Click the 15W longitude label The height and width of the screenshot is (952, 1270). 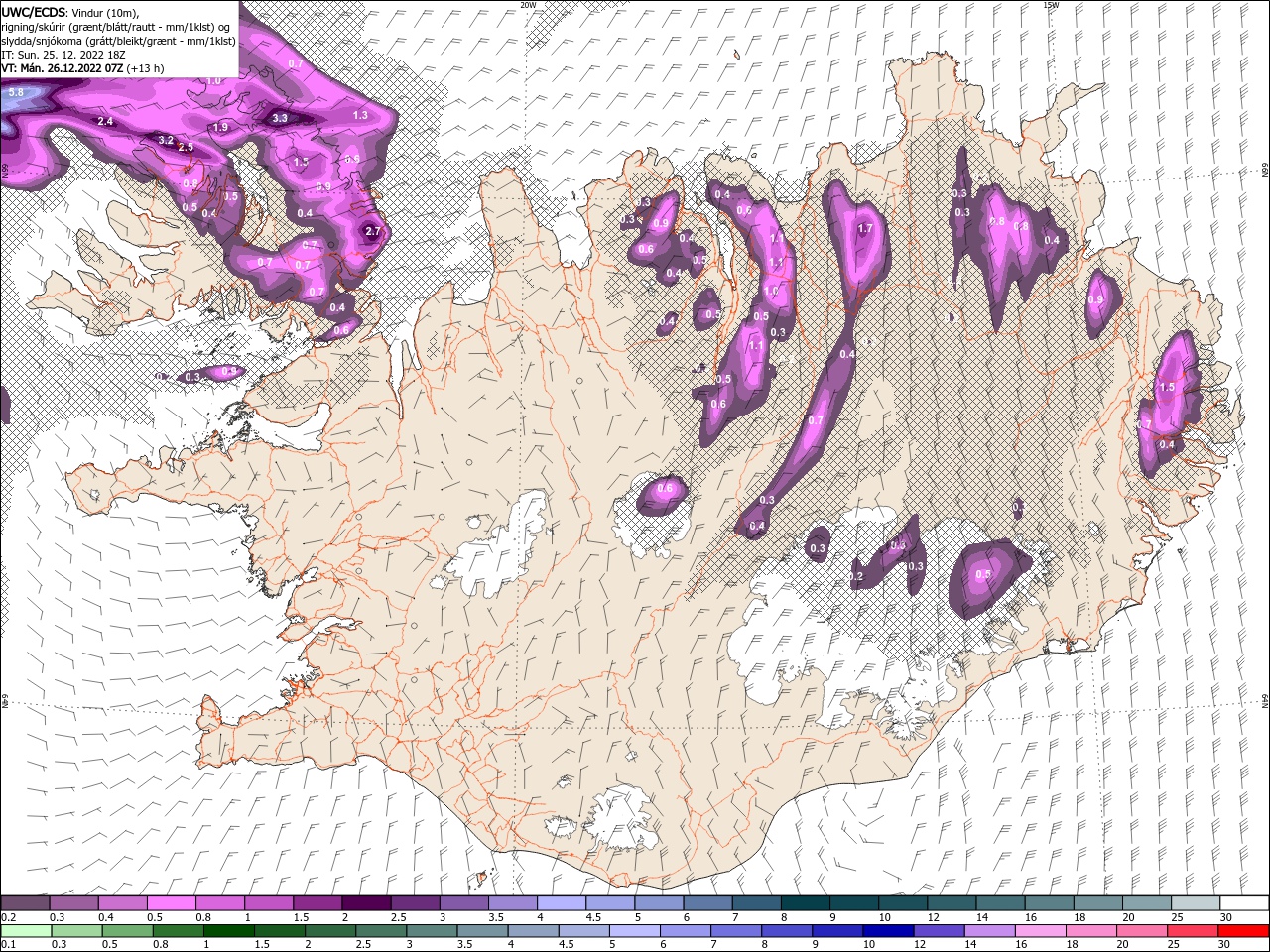click(1051, 5)
